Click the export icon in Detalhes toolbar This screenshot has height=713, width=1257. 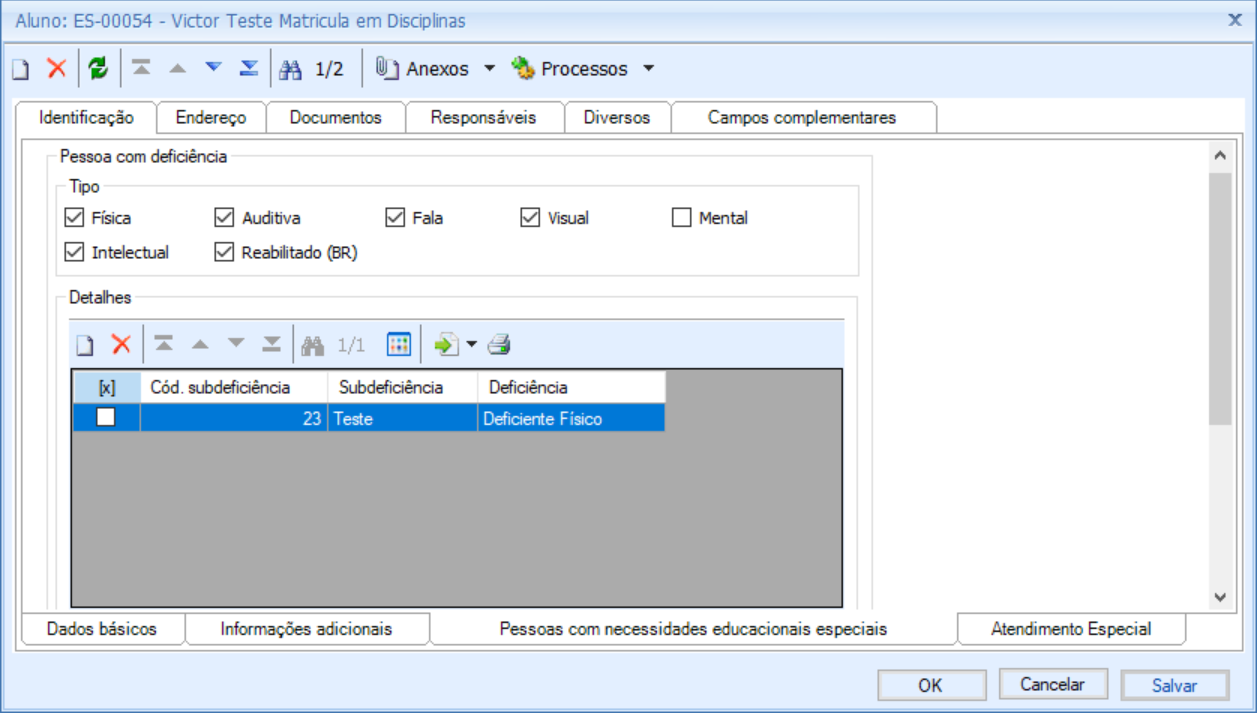coord(446,345)
